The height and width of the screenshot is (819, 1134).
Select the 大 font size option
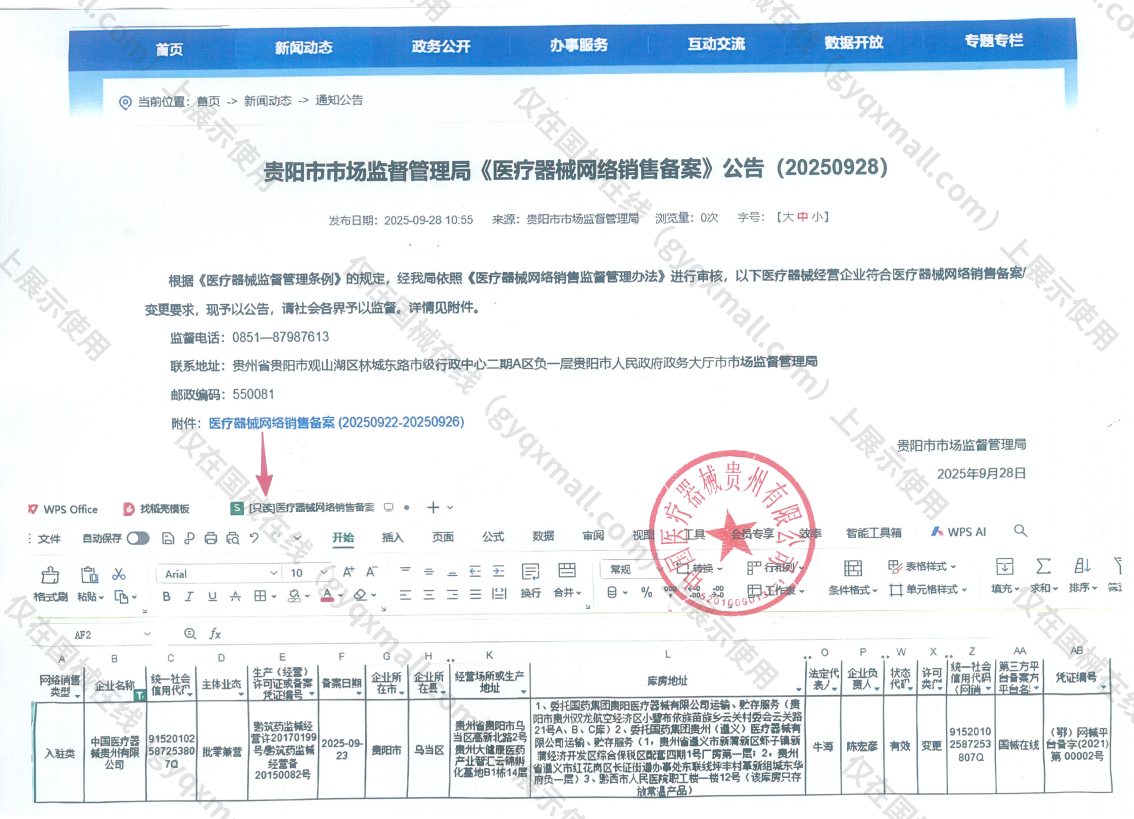coord(788,217)
